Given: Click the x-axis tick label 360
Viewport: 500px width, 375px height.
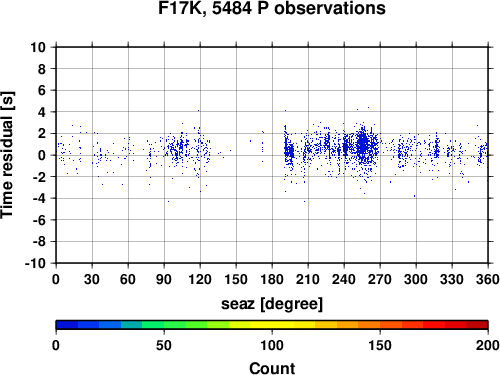Looking at the screenshot, I should click(488, 279).
